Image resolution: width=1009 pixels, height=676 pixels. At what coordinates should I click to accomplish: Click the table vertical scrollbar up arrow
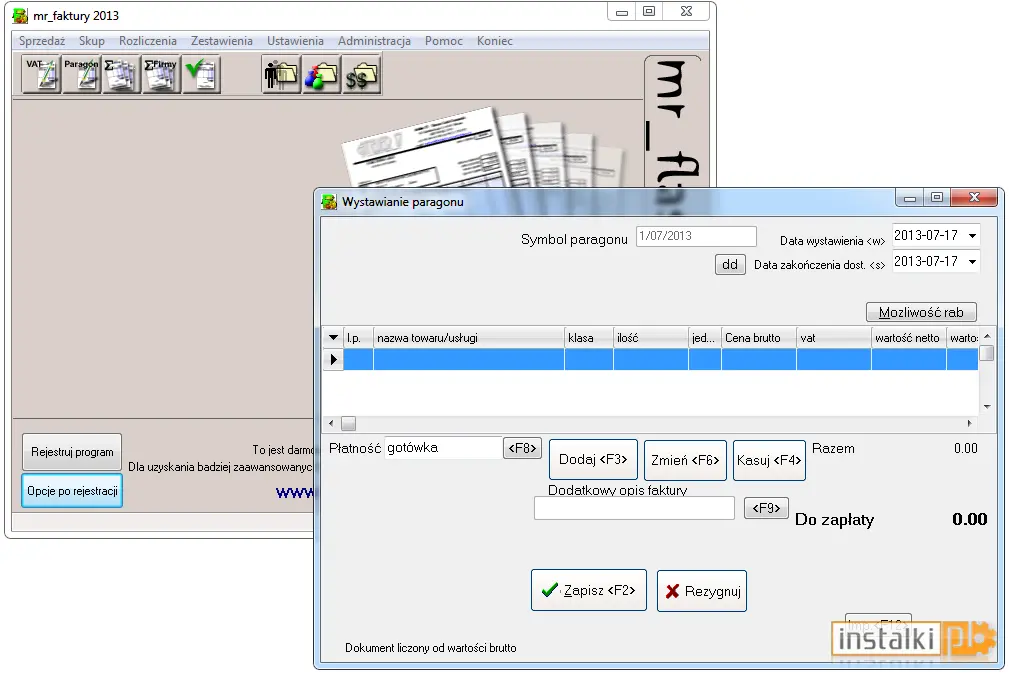click(986, 336)
